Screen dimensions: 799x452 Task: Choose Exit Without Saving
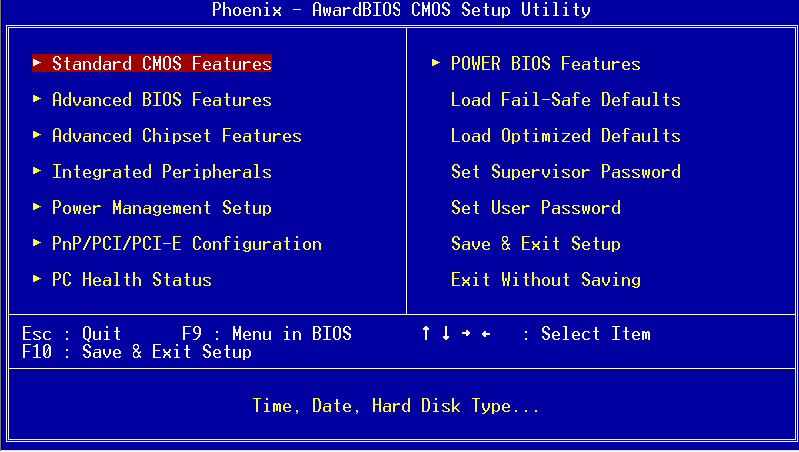click(x=545, y=280)
